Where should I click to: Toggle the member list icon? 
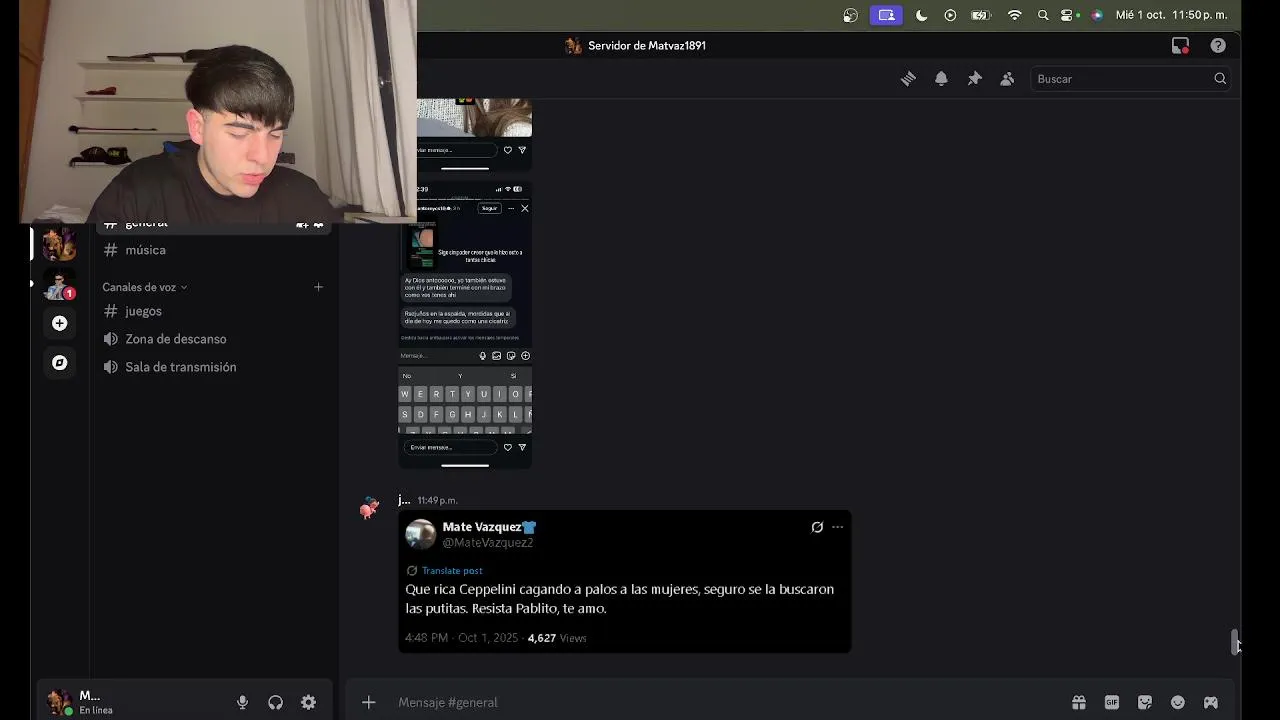pyautogui.click(x=1007, y=79)
